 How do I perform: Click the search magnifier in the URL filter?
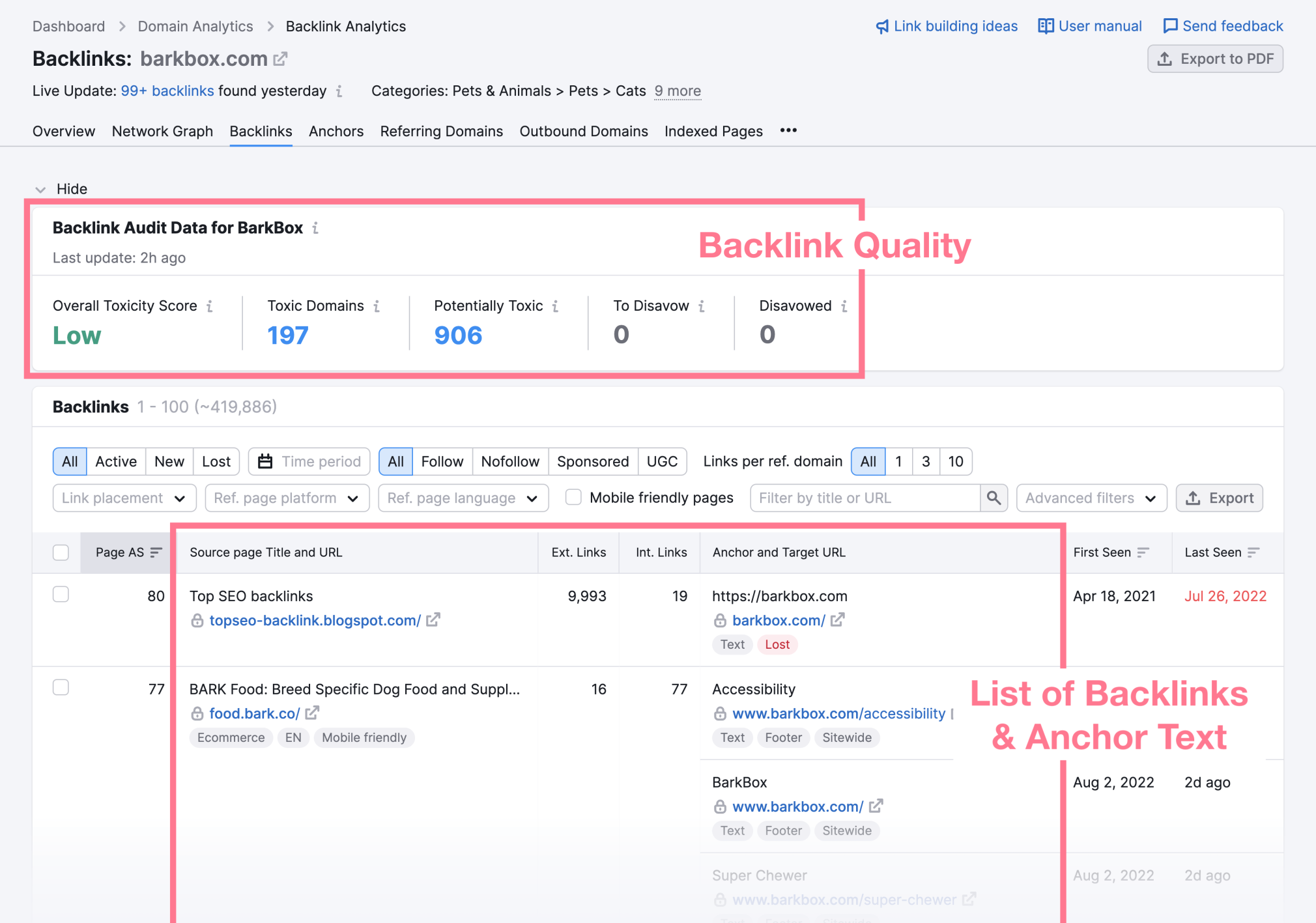[x=994, y=498]
